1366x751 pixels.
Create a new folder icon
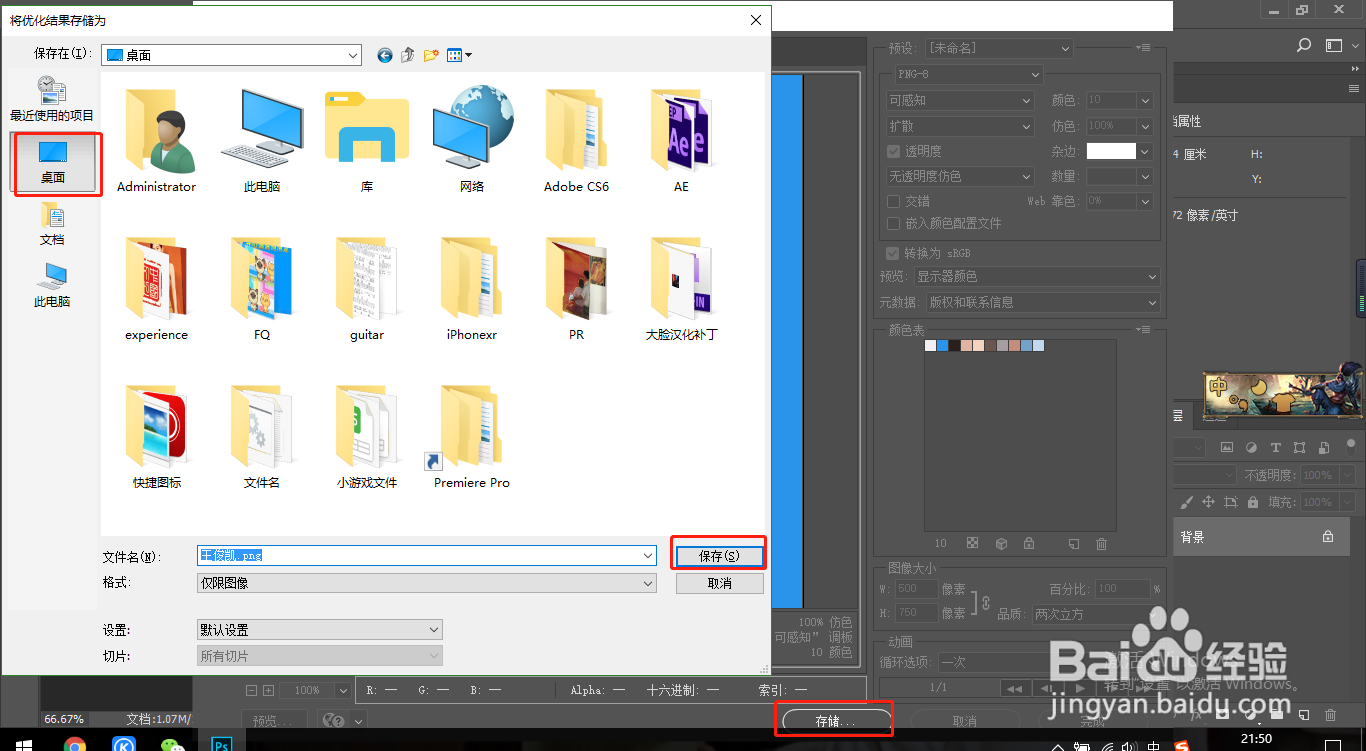click(431, 56)
